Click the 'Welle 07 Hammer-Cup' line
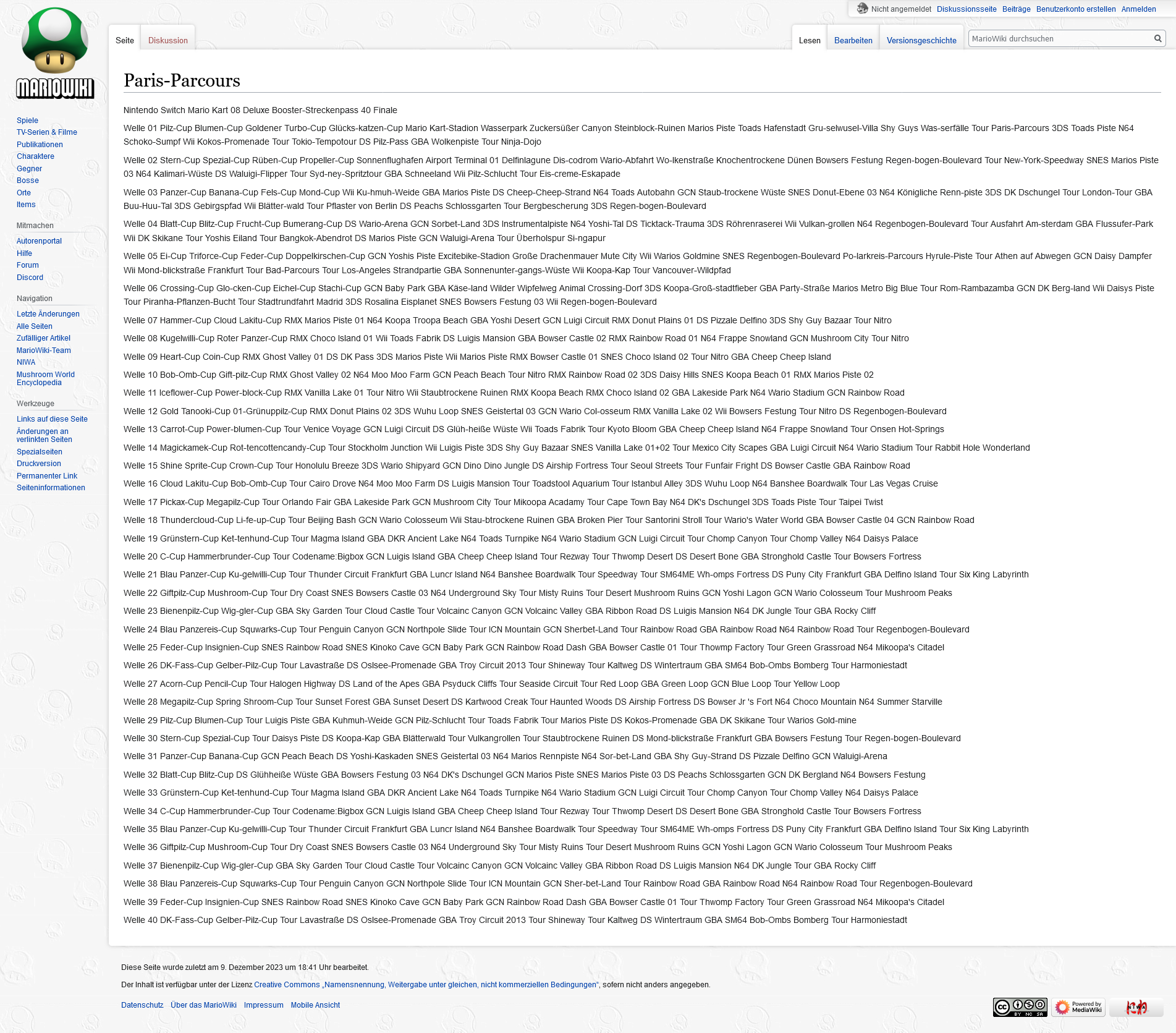The width and height of the screenshot is (1176, 1033). (507, 320)
